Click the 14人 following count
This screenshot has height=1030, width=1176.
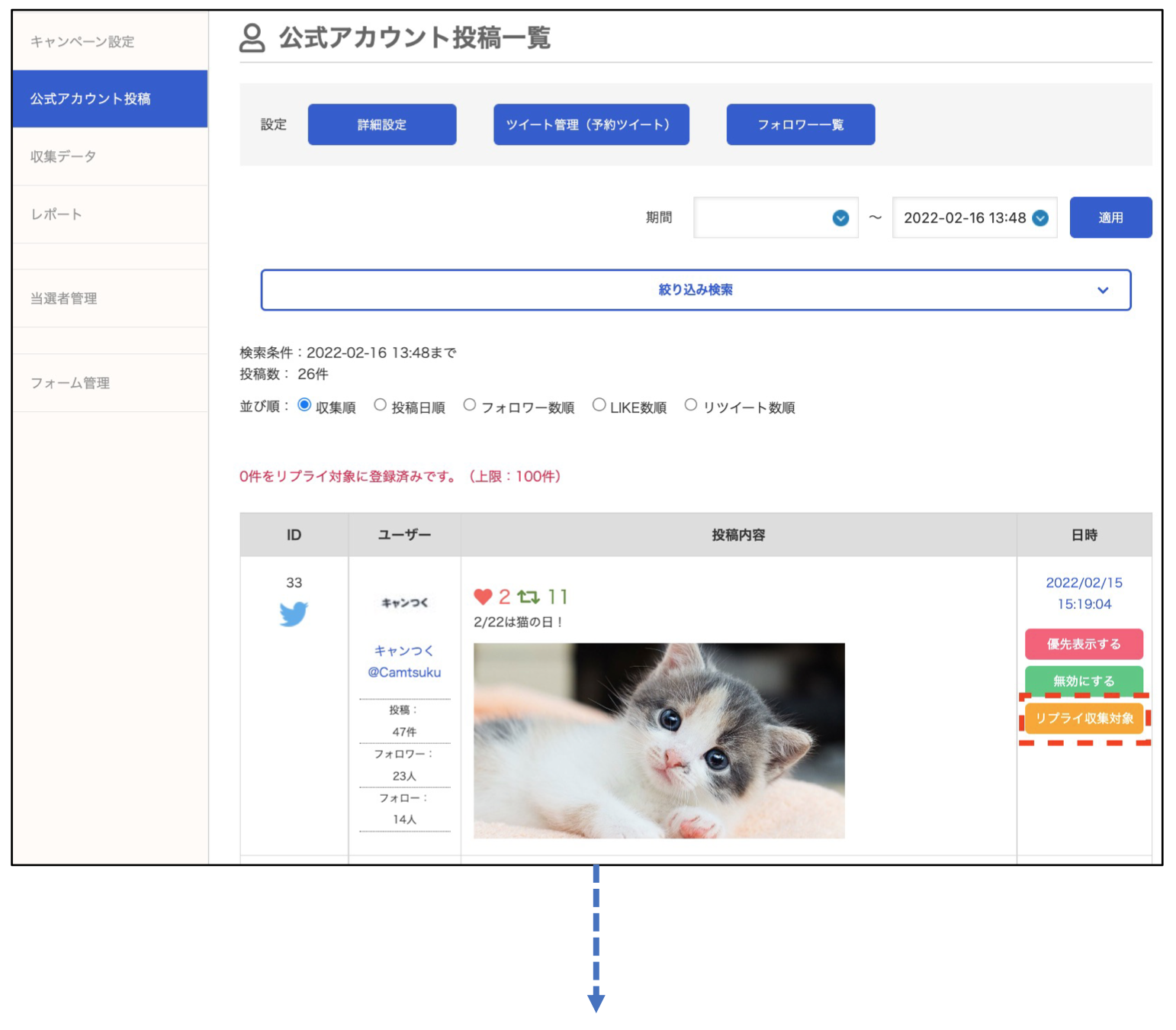point(404,819)
